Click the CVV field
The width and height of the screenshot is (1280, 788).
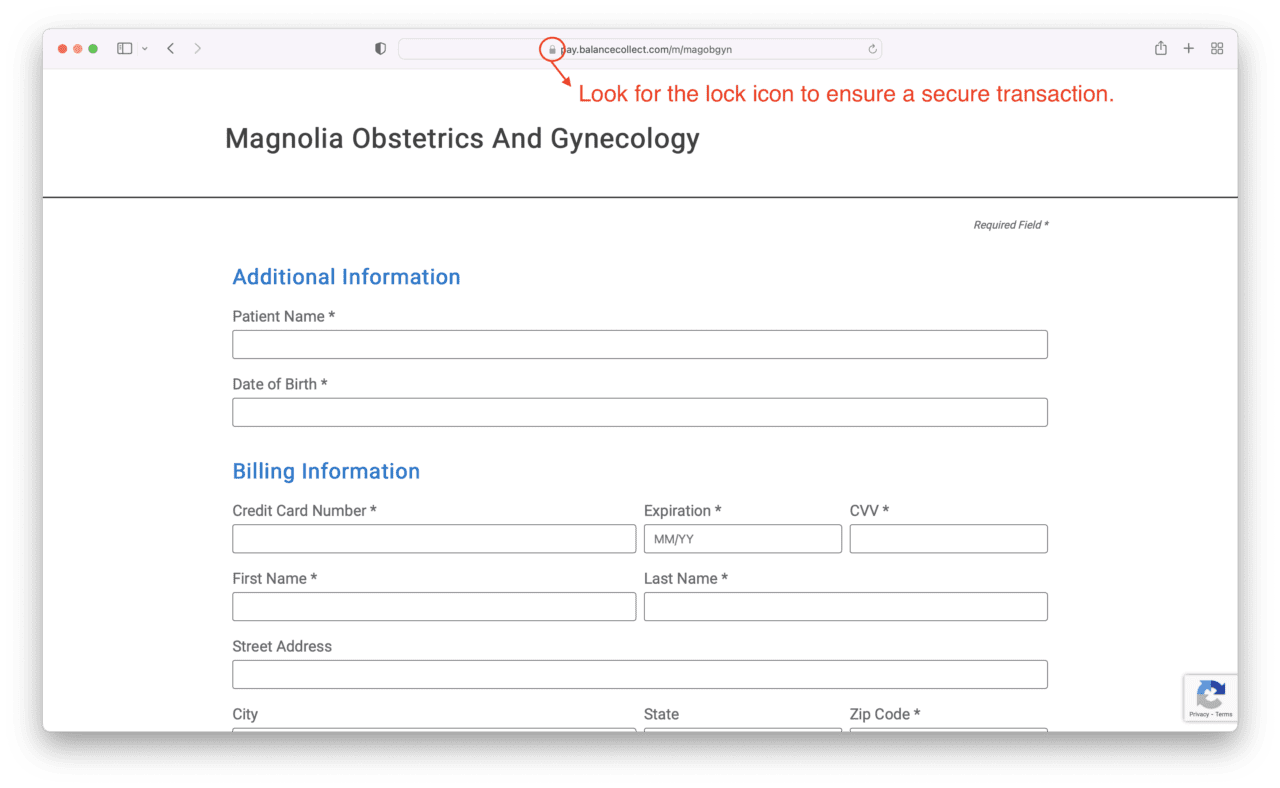[947, 538]
